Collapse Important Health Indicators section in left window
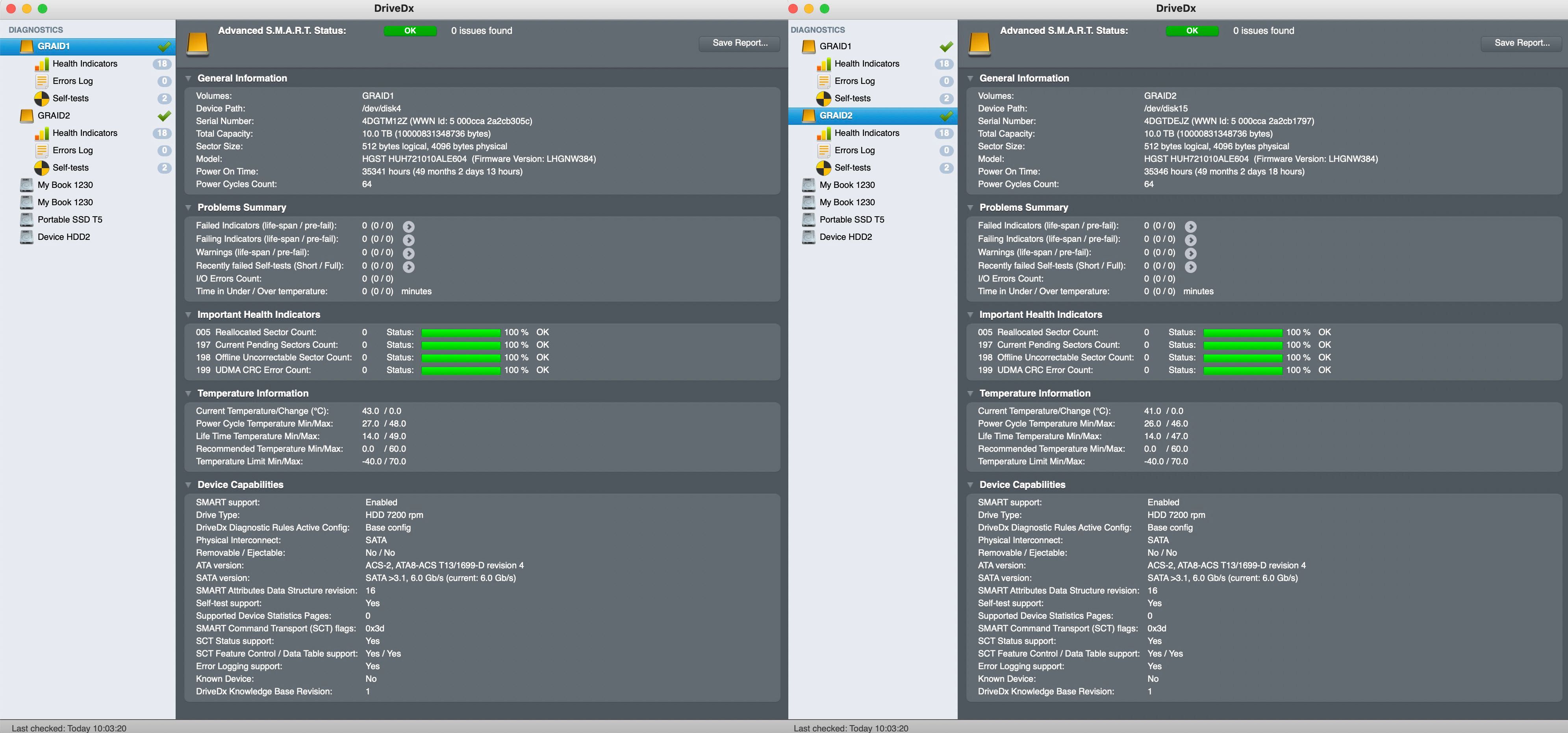This screenshot has height=733, width=1568. click(x=189, y=315)
